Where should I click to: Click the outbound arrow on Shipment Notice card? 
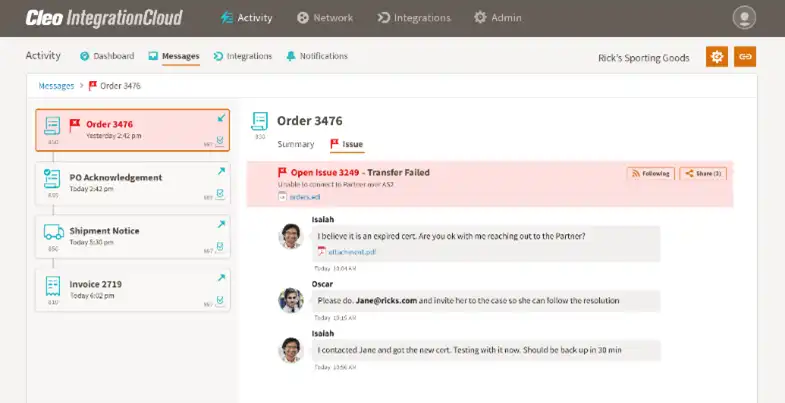[x=221, y=224]
